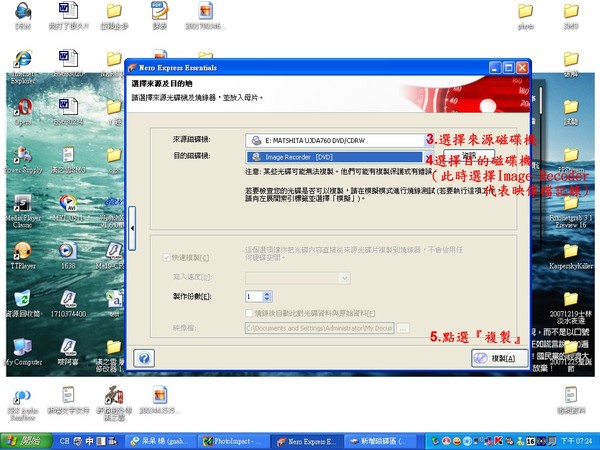The height and width of the screenshot is (450, 600).
Task: Click the 複製 copy button
Action: coord(499,358)
